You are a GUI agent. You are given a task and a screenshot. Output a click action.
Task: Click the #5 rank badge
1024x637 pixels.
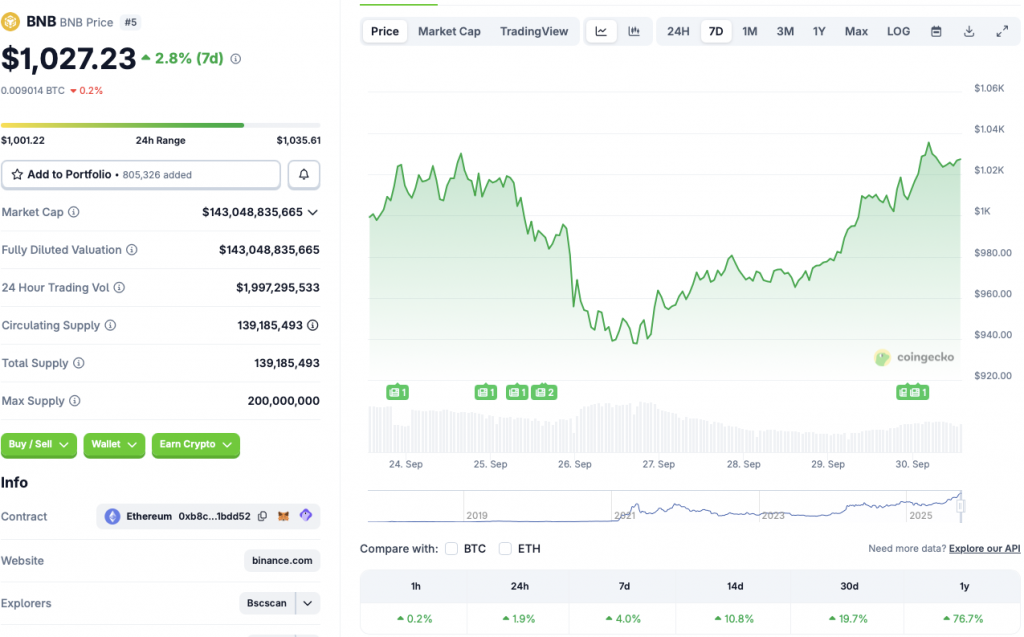(131, 22)
